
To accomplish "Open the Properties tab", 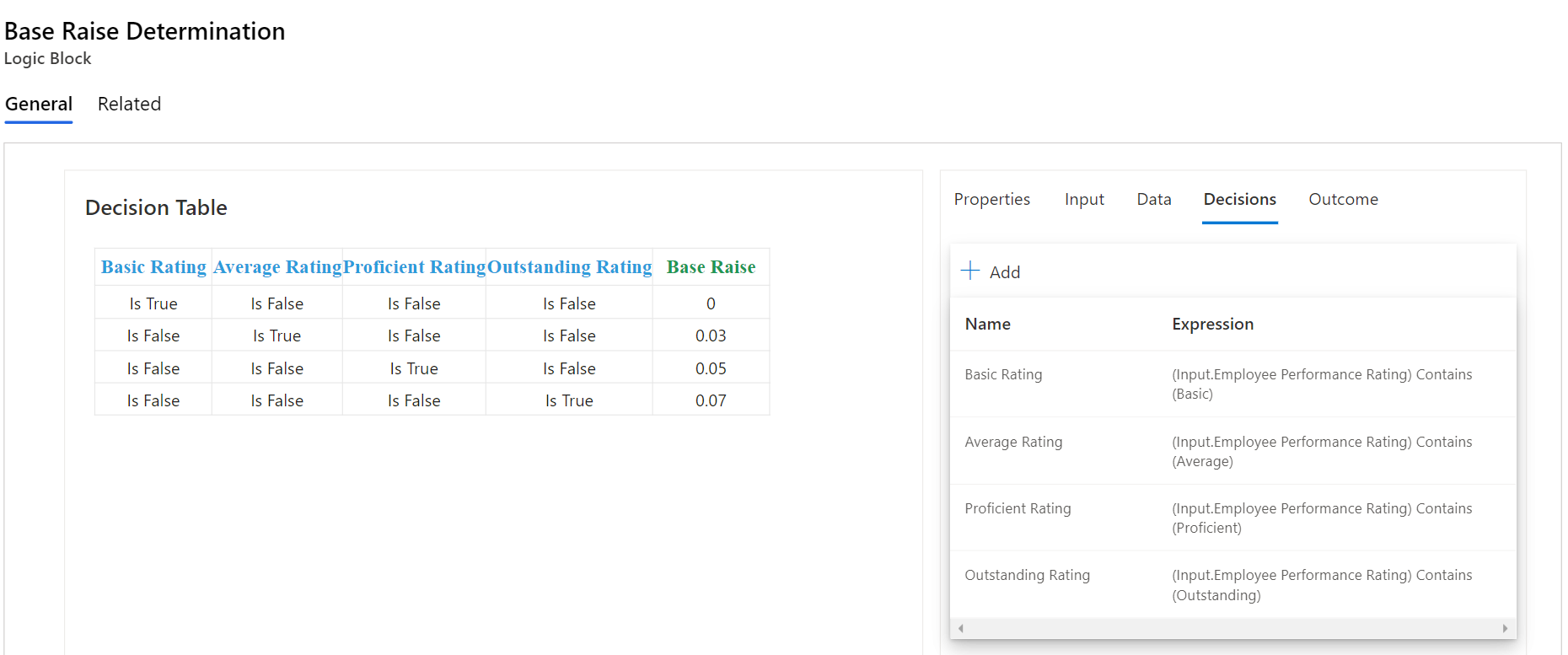I will [991, 199].
